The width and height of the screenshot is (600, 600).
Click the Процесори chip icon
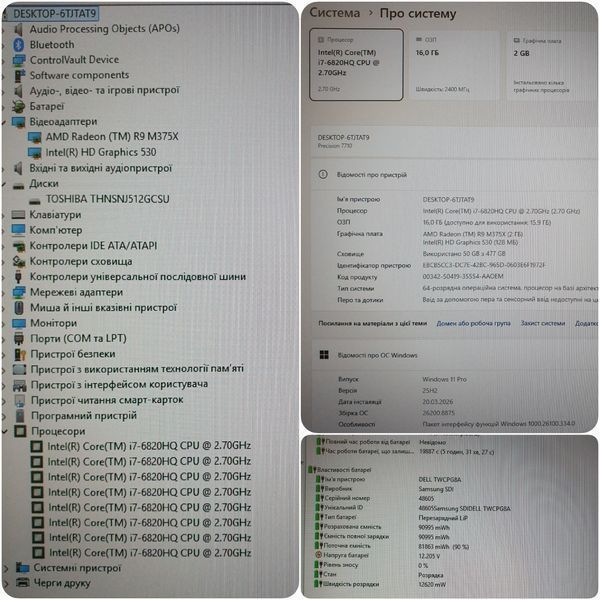click(x=20, y=432)
